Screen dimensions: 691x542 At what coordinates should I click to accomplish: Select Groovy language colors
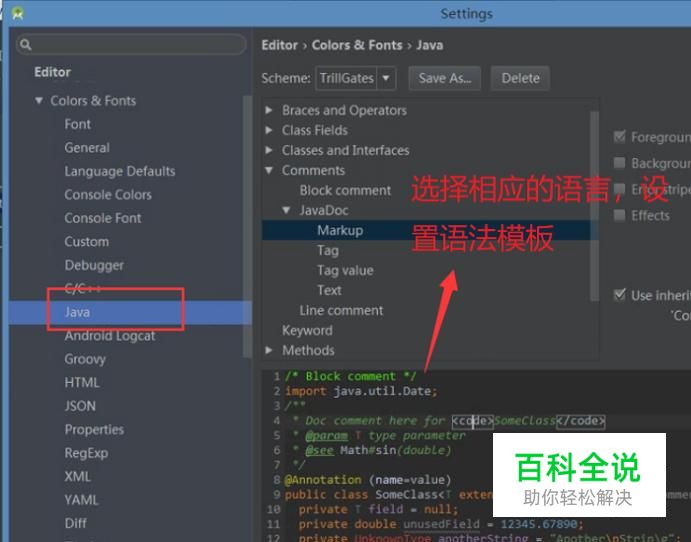pos(85,359)
